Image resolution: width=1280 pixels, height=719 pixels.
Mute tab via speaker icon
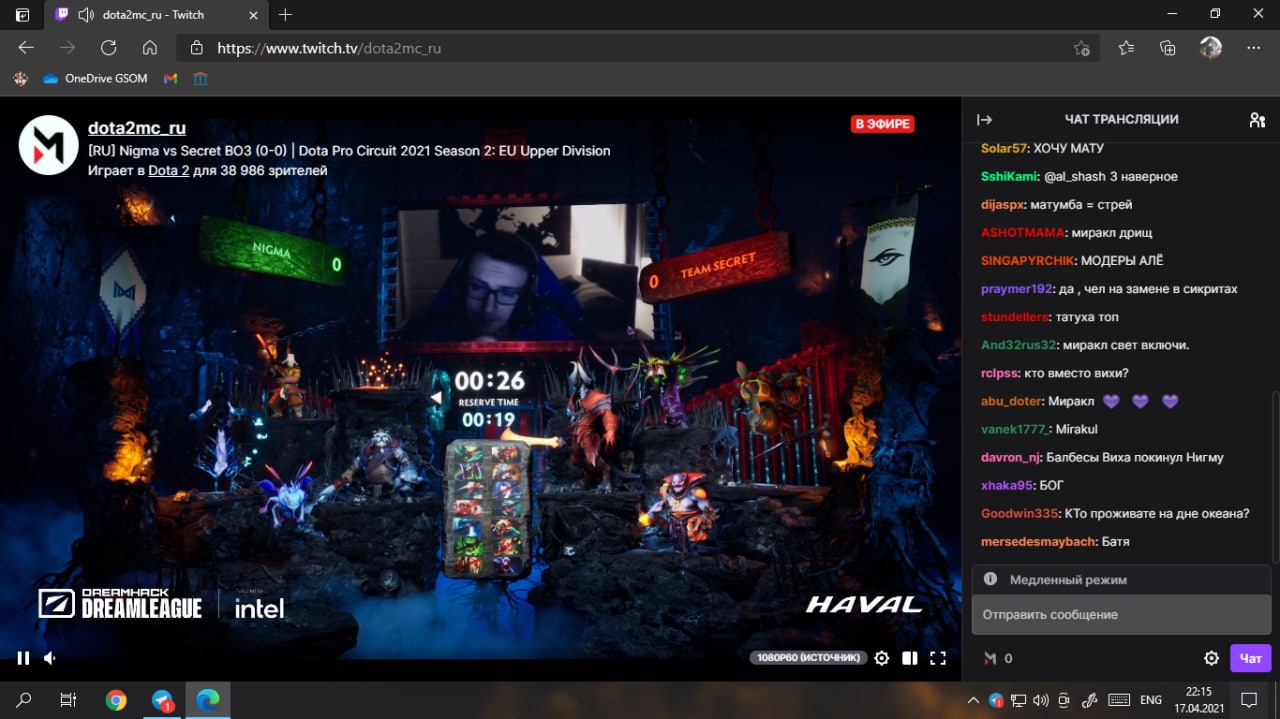tap(85, 15)
